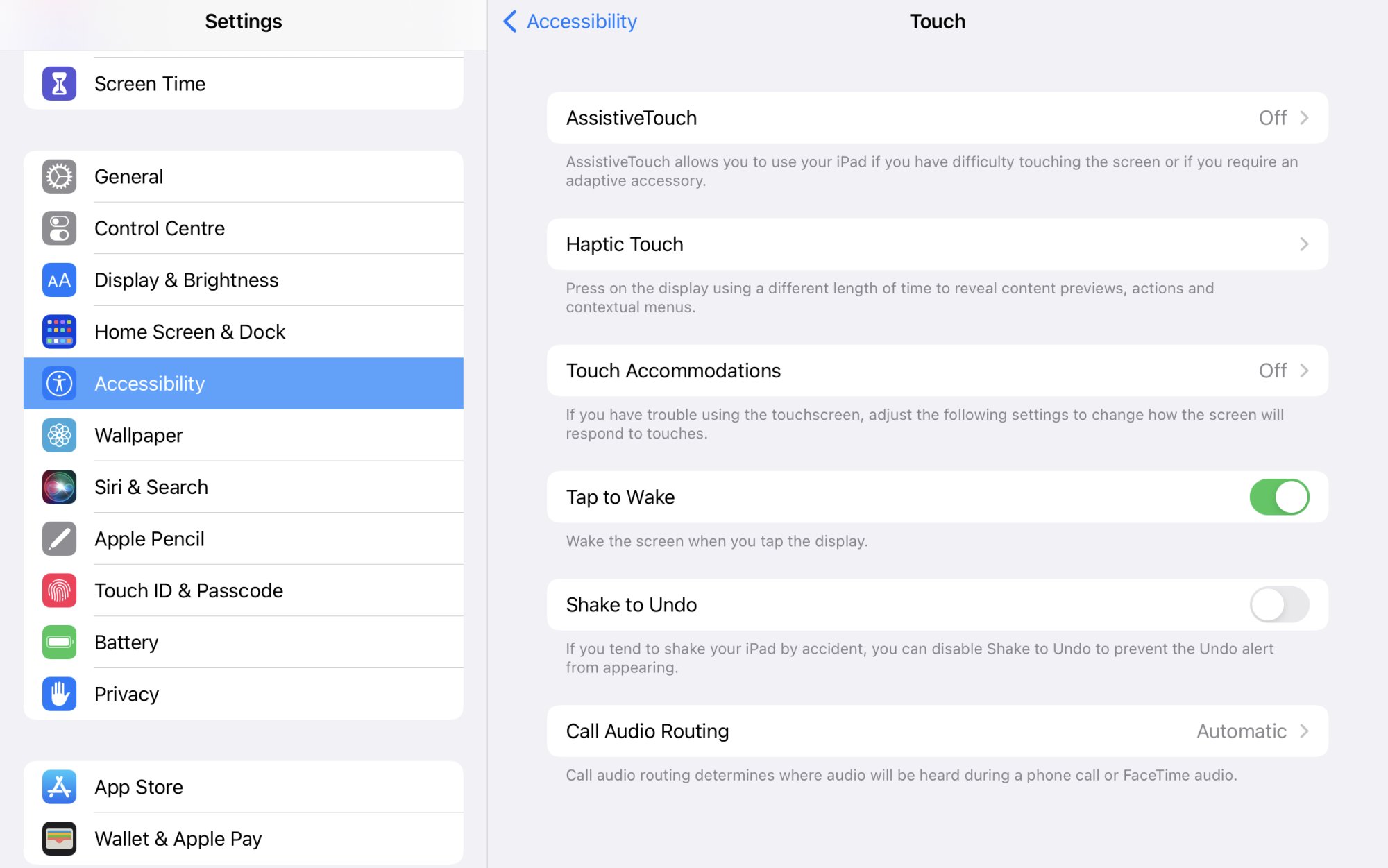This screenshot has width=1388, height=868.
Task: Enable the Shake to Undo switch
Action: 1278,605
